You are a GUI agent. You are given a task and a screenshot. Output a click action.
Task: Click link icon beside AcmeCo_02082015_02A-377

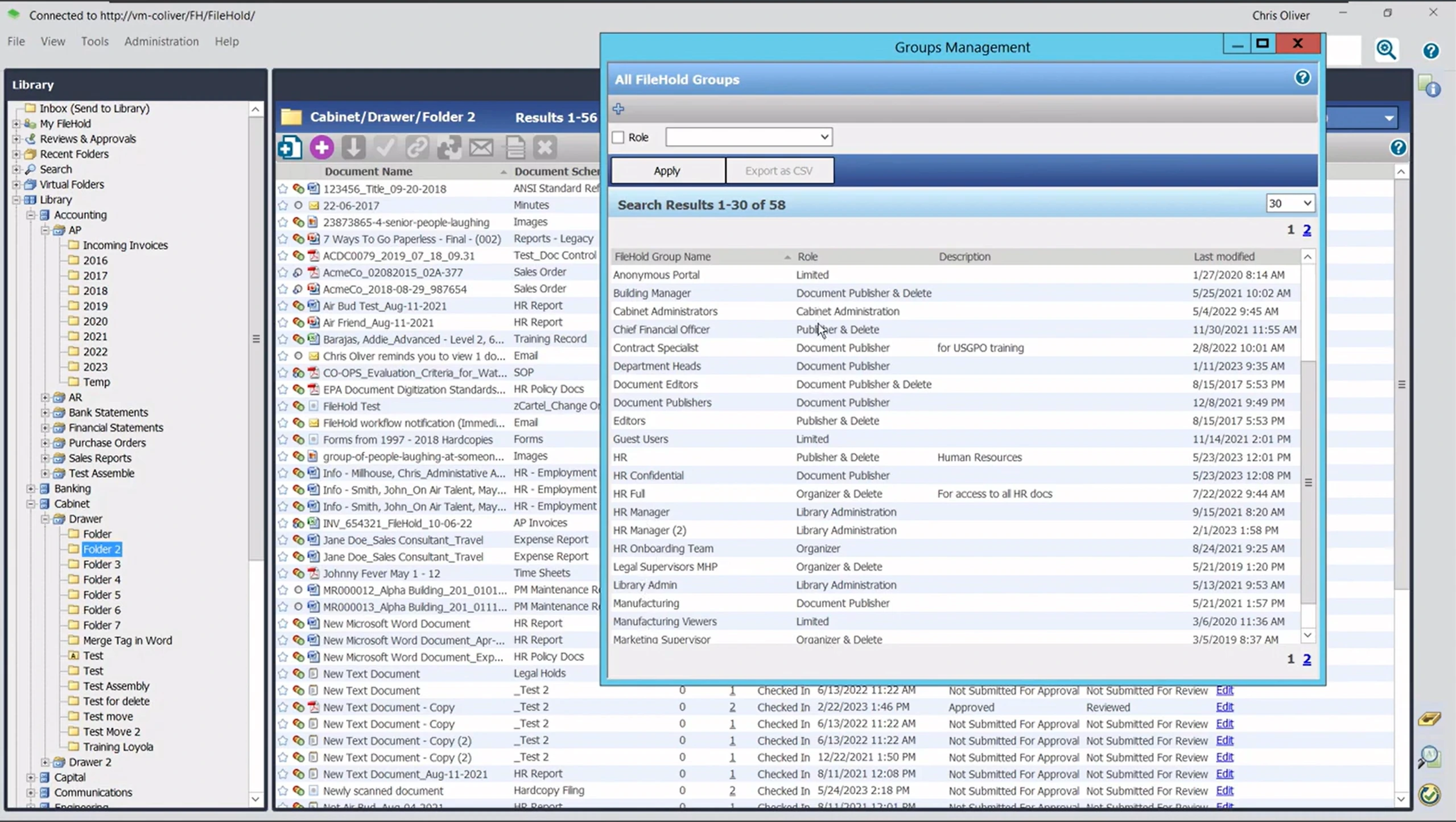pos(298,273)
